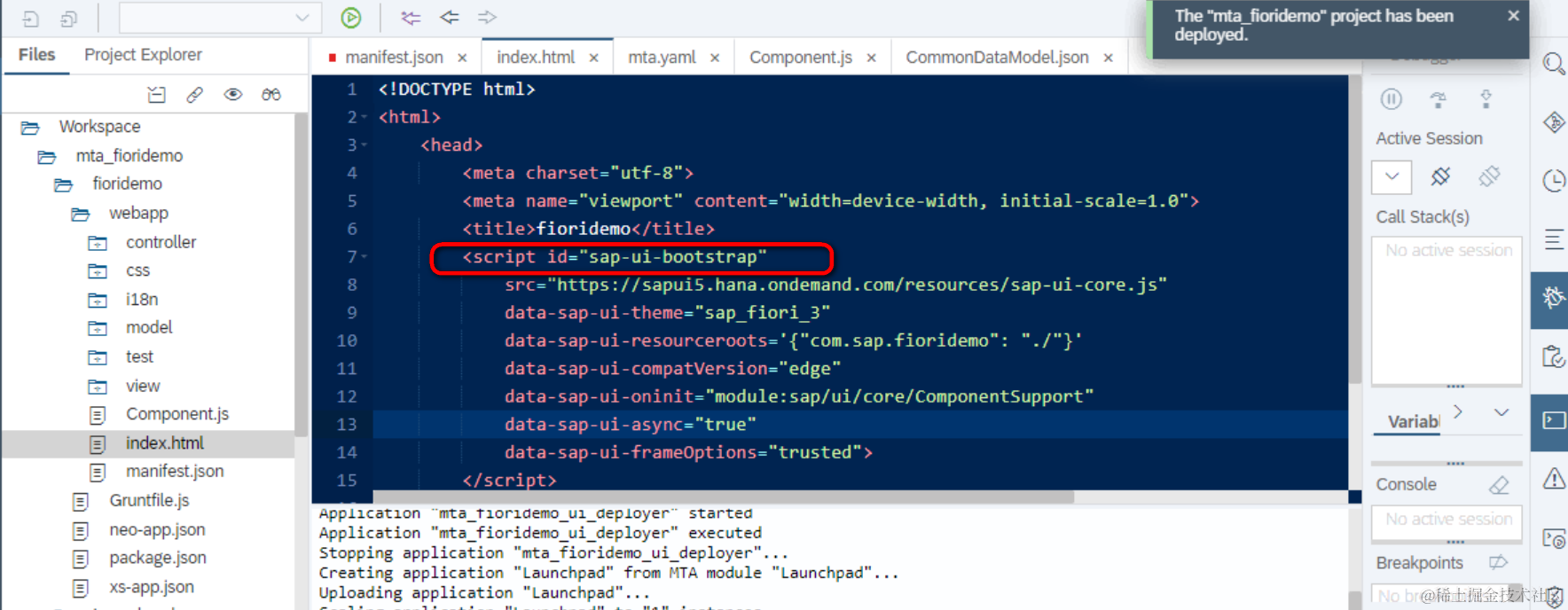The width and height of the screenshot is (1568, 610).
Task: Fold the script tag at line 7
Action: tap(364, 256)
